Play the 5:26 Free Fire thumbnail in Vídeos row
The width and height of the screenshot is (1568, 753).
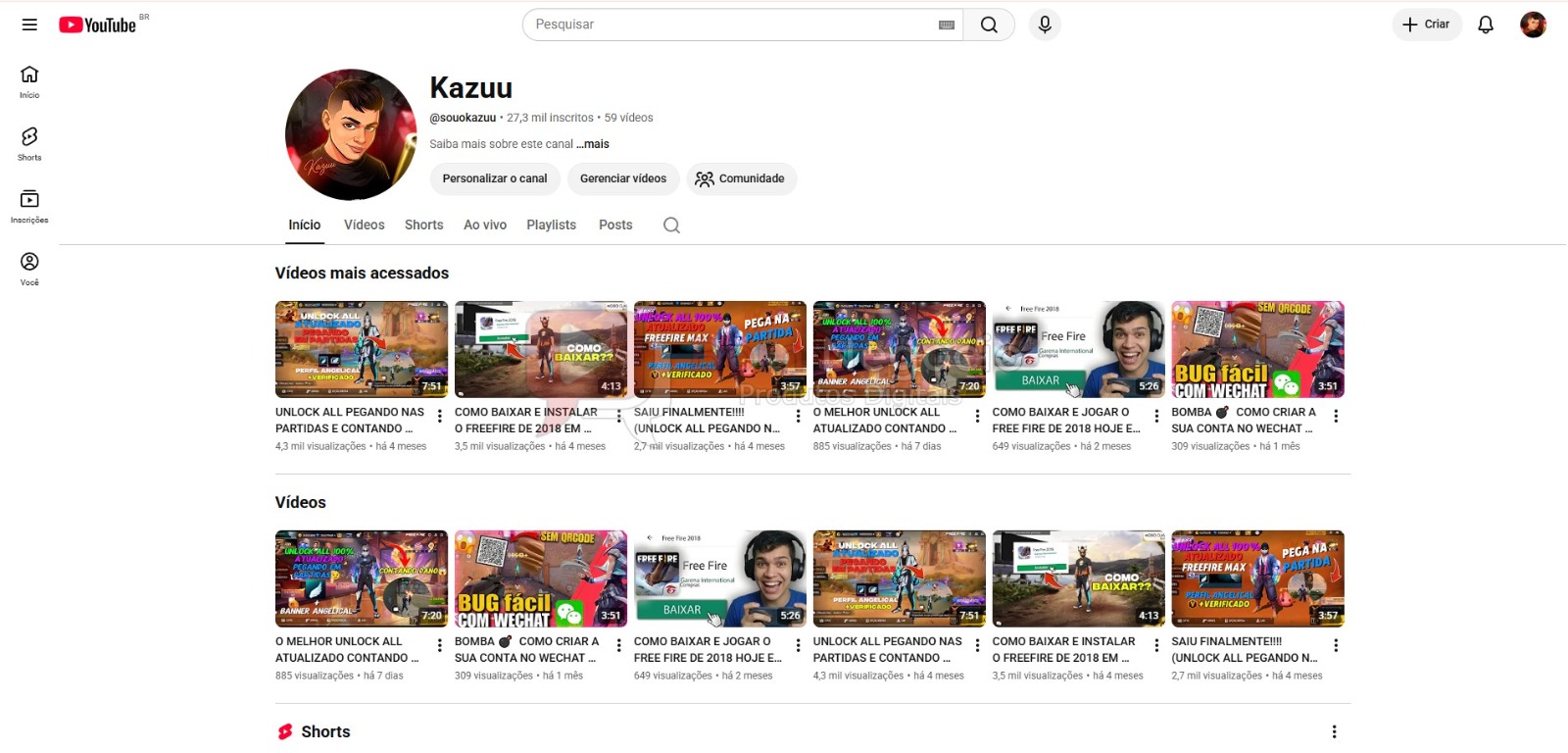pyautogui.click(x=720, y=578)
